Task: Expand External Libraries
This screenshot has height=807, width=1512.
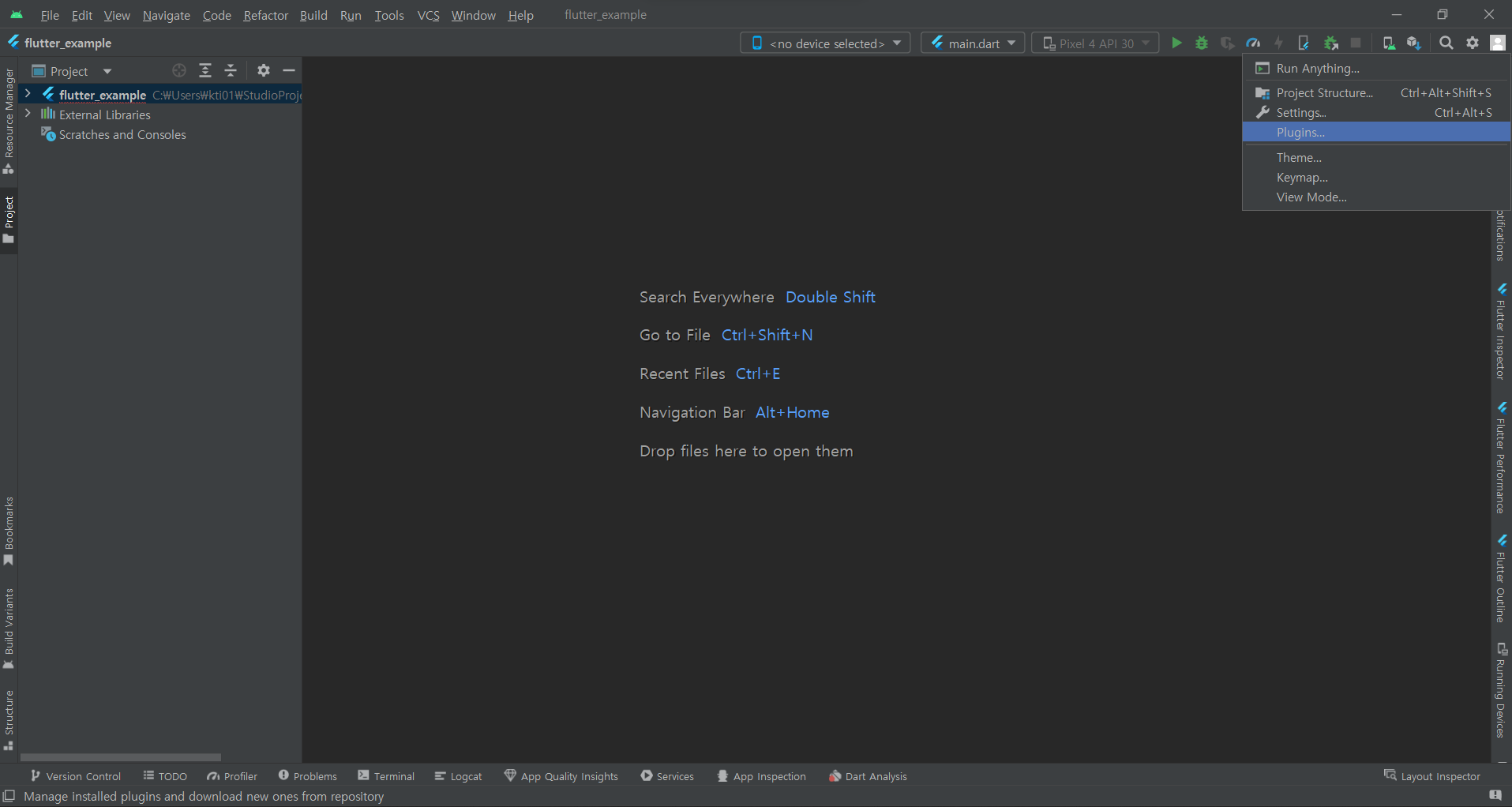Action: 28,114
